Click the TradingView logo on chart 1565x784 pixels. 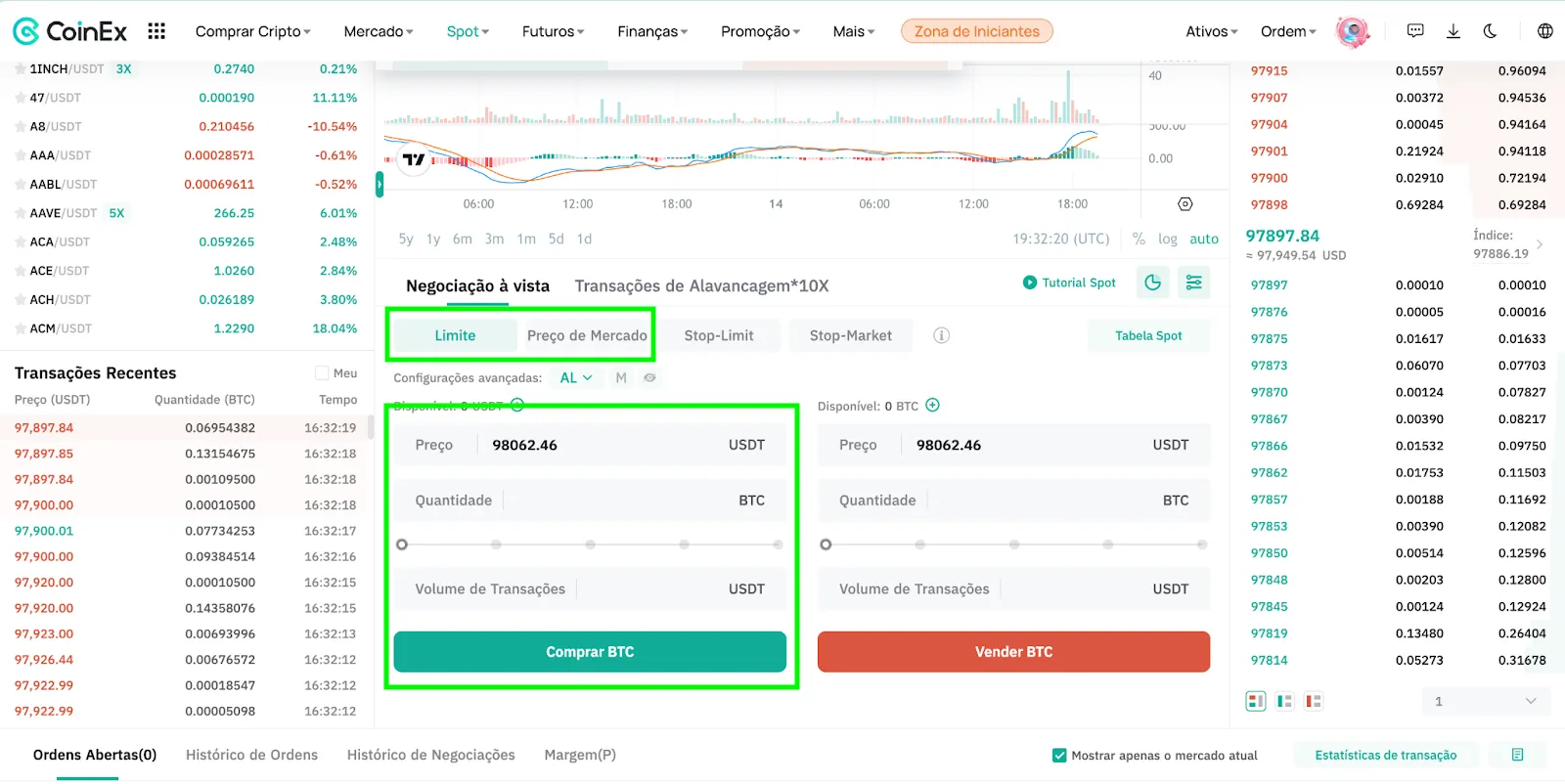pos(415,159)
